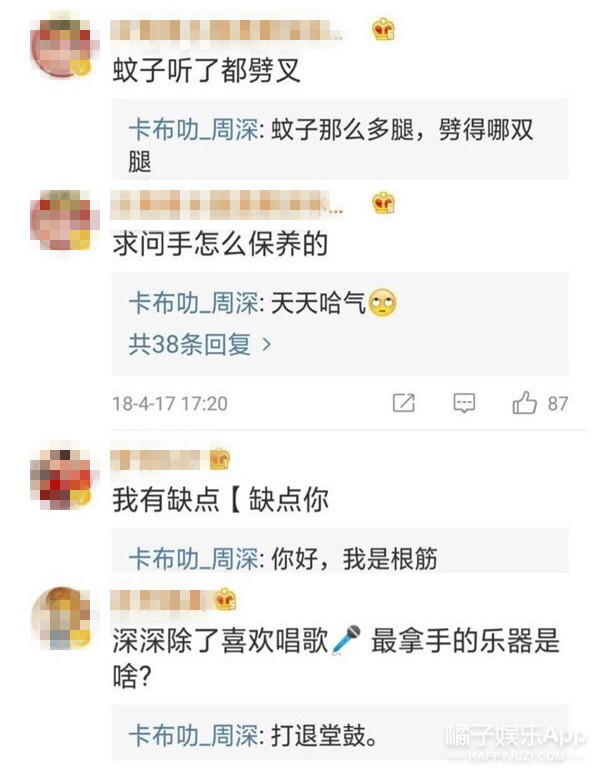600x777 pixels.
Task: Click 卡布叻_周深 name in 打退堂鼓 reply
Action: [193, 735]
